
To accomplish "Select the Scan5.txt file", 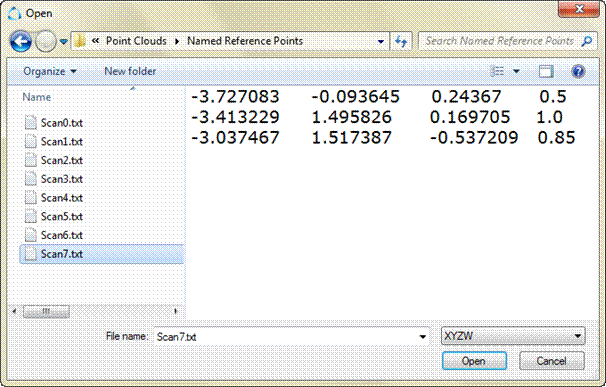I will [62, 217].
